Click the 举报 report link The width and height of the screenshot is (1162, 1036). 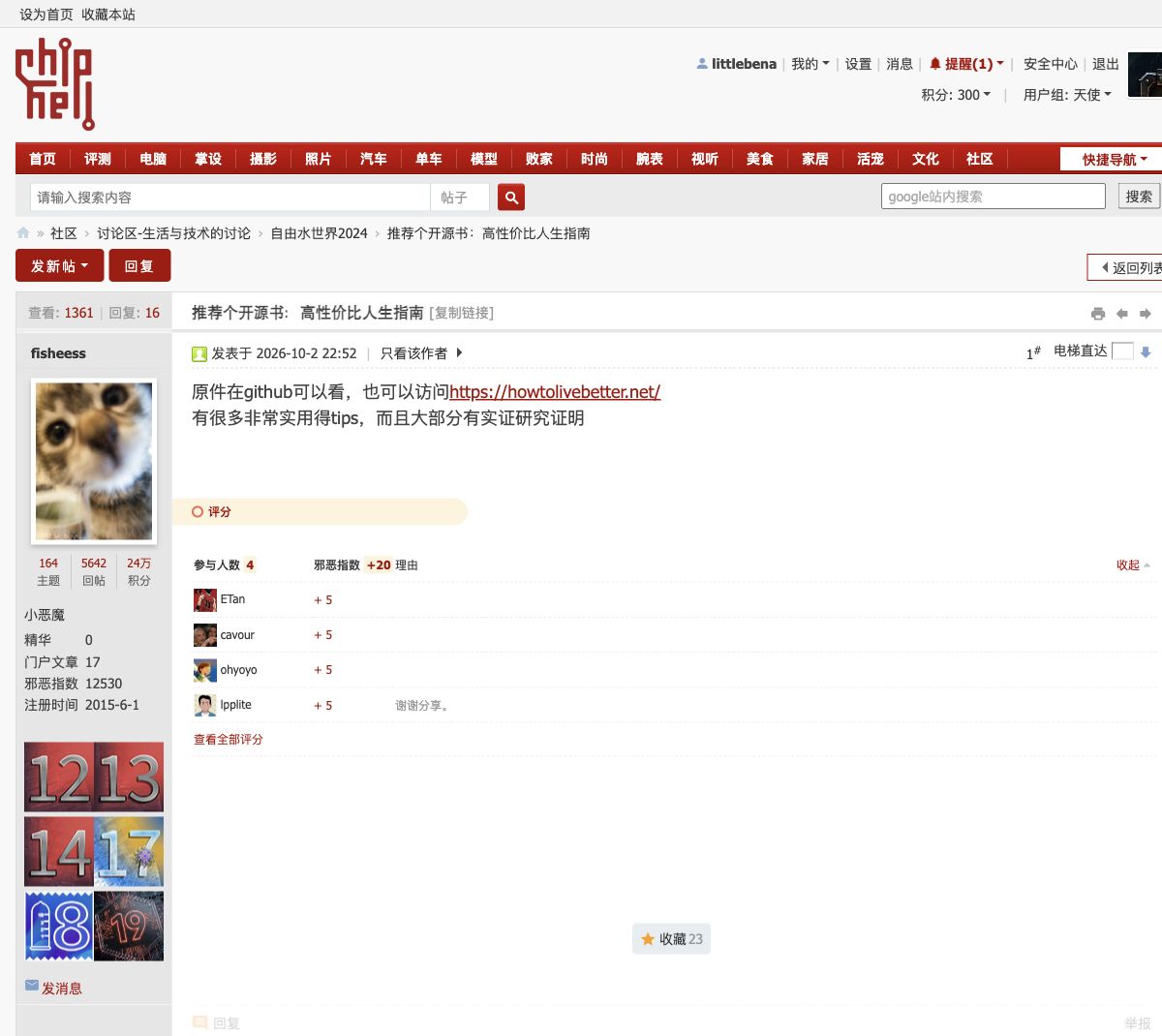coord(1138,1023)
